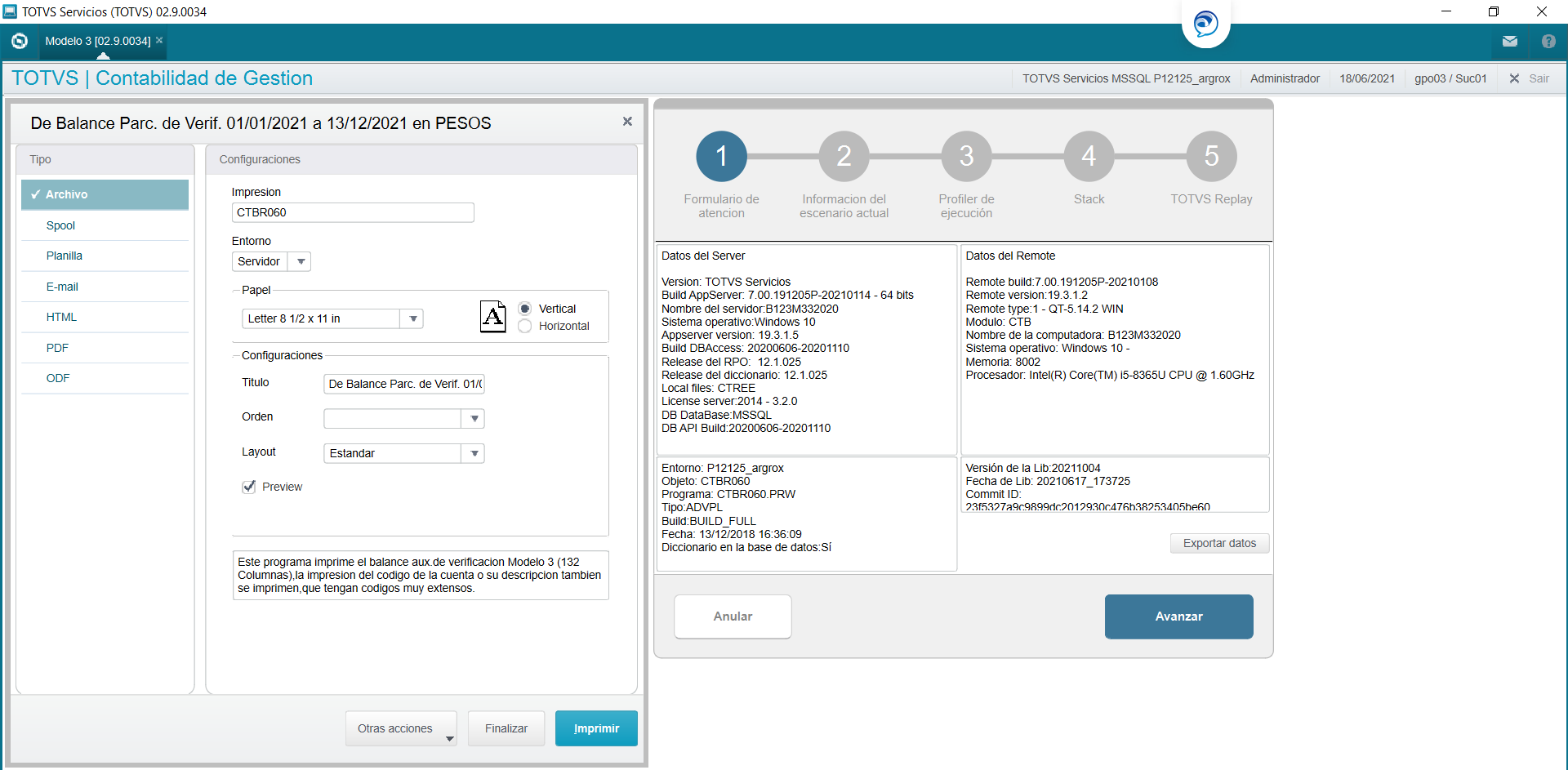Click the Programa: CTBR060.PRW text
This screenshot has height=770, width=1568.
pyautogui.click(x=728, y=494)
